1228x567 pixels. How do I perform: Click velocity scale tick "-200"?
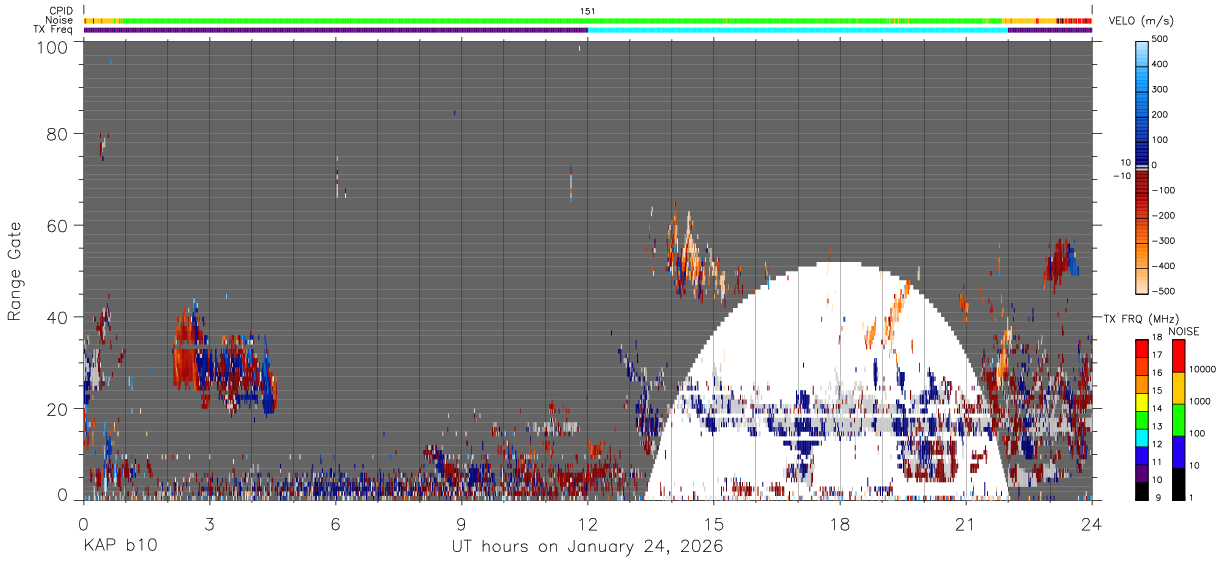pos(1166,216)
